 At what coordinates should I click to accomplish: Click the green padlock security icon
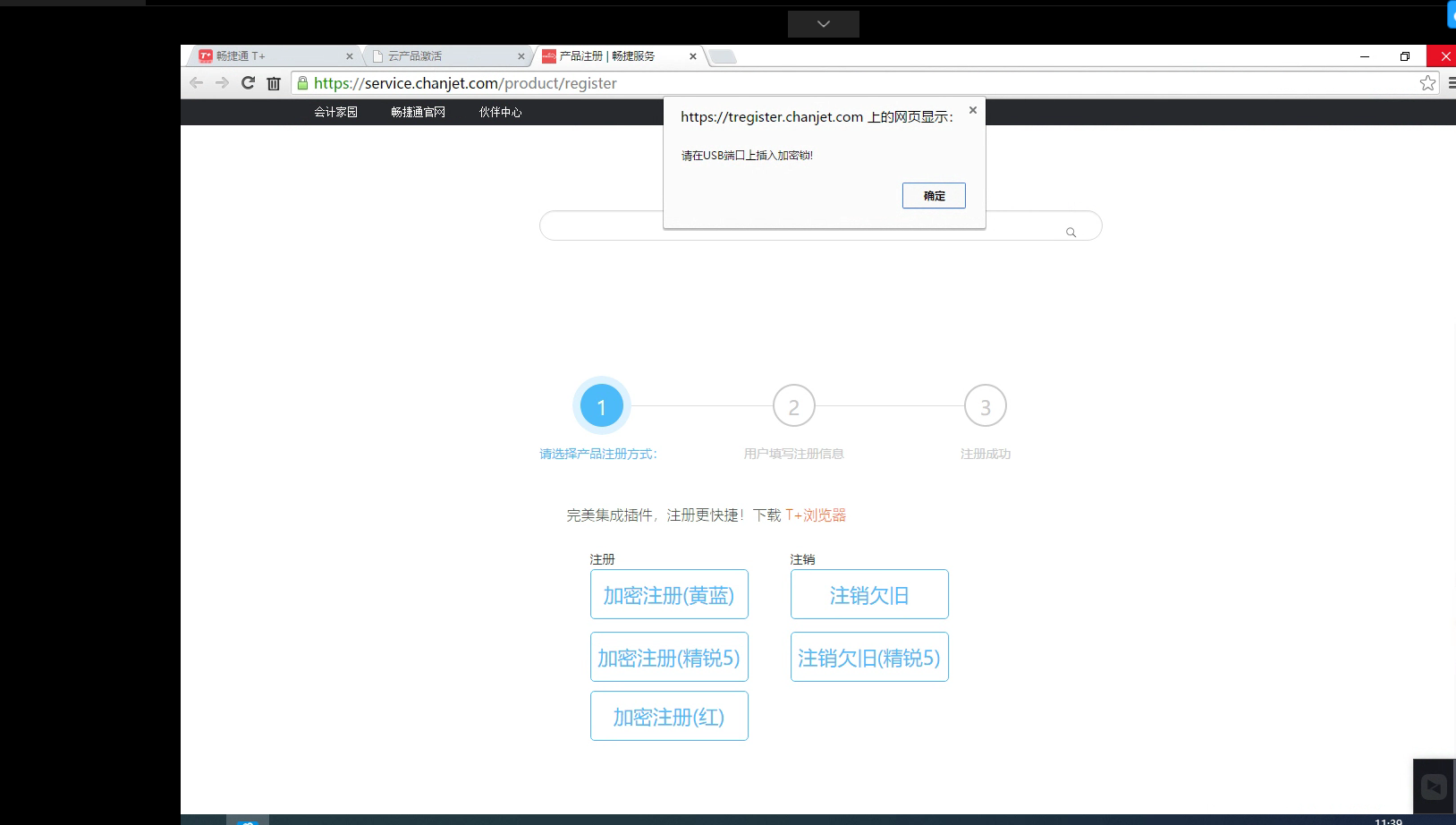[303, 83]
